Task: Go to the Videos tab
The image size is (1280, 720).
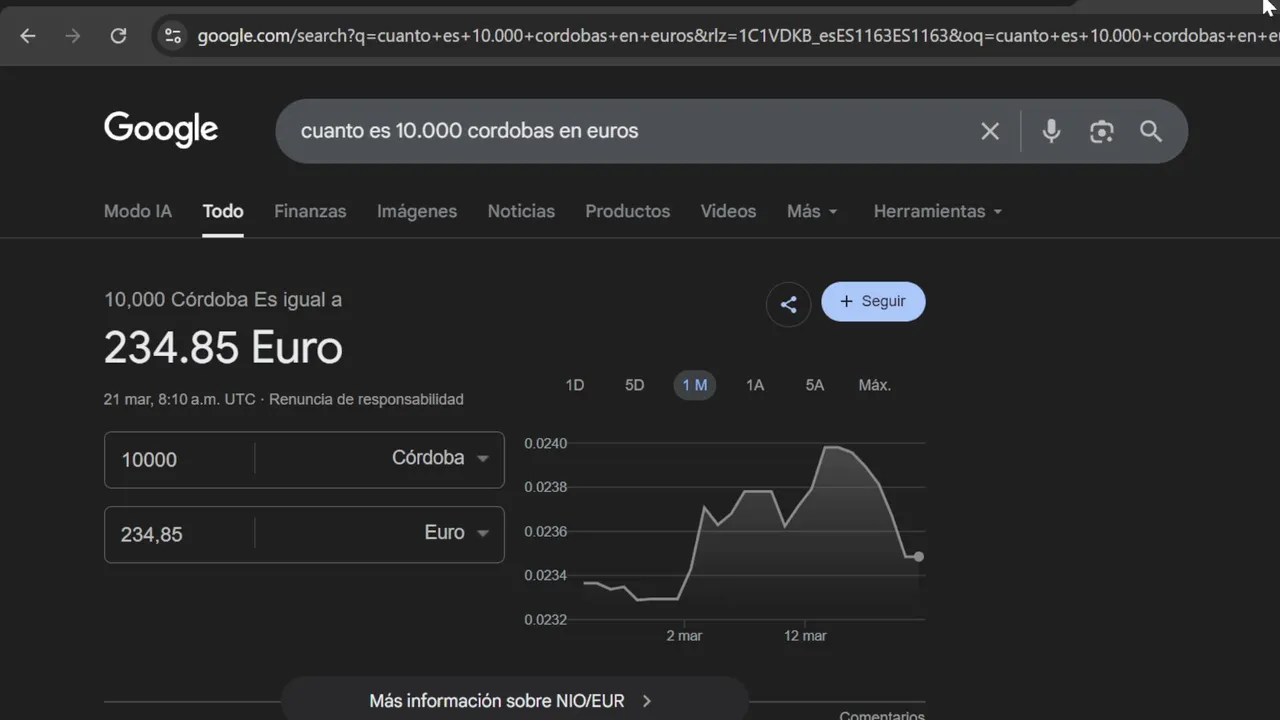Action: pyautogui.click(x=728, y=211)
